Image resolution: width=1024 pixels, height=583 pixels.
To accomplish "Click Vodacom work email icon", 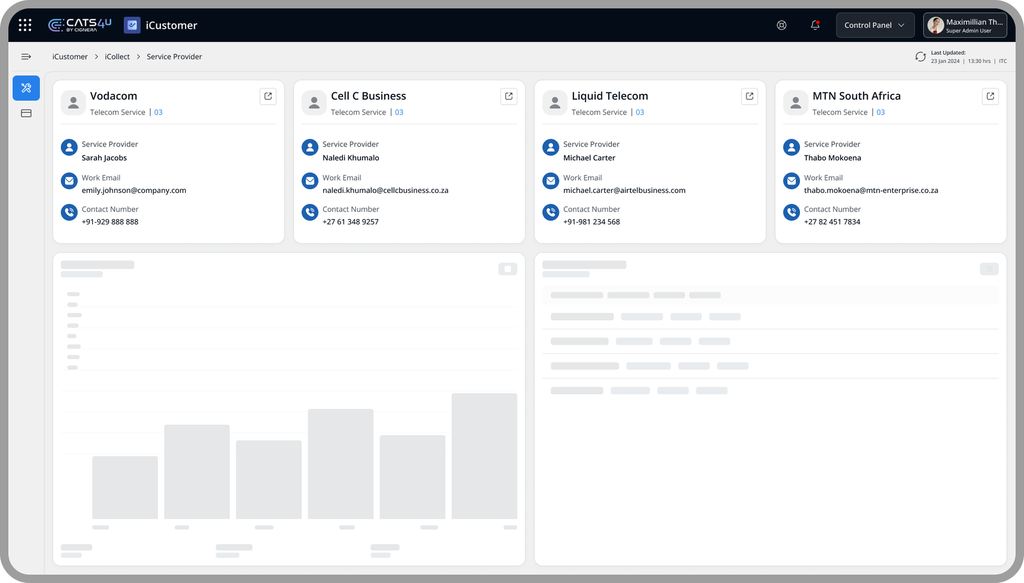I will (x=69, y=180).
